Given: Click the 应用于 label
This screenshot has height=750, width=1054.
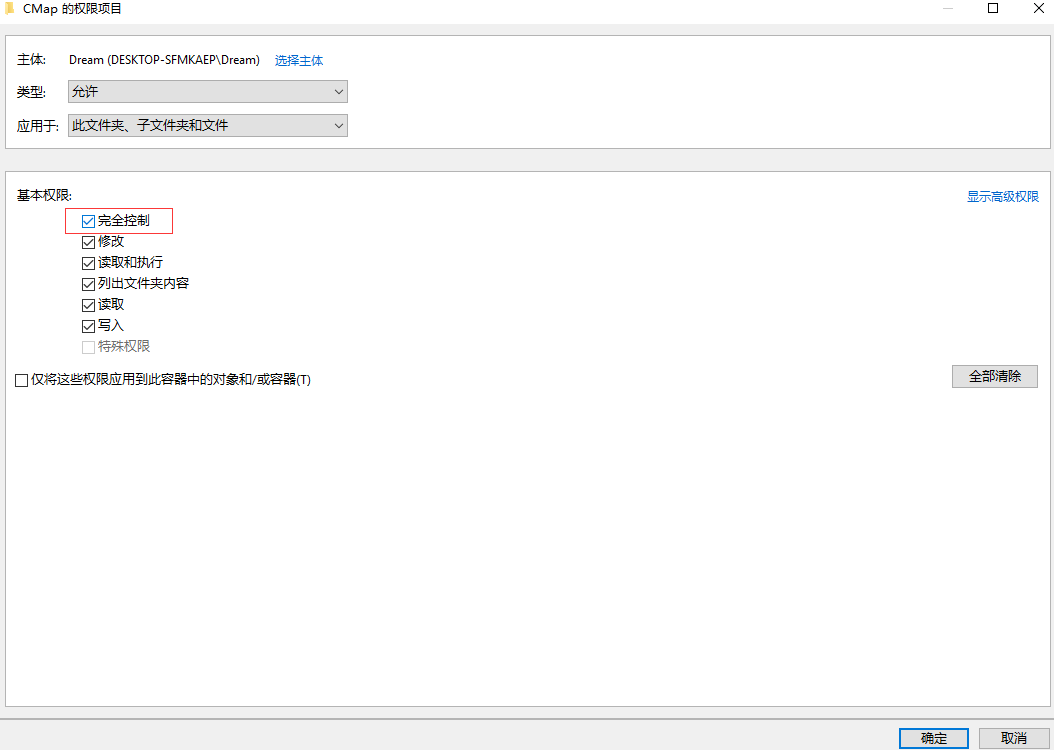Looking at the screenshot, I should [x=38, y=126].
